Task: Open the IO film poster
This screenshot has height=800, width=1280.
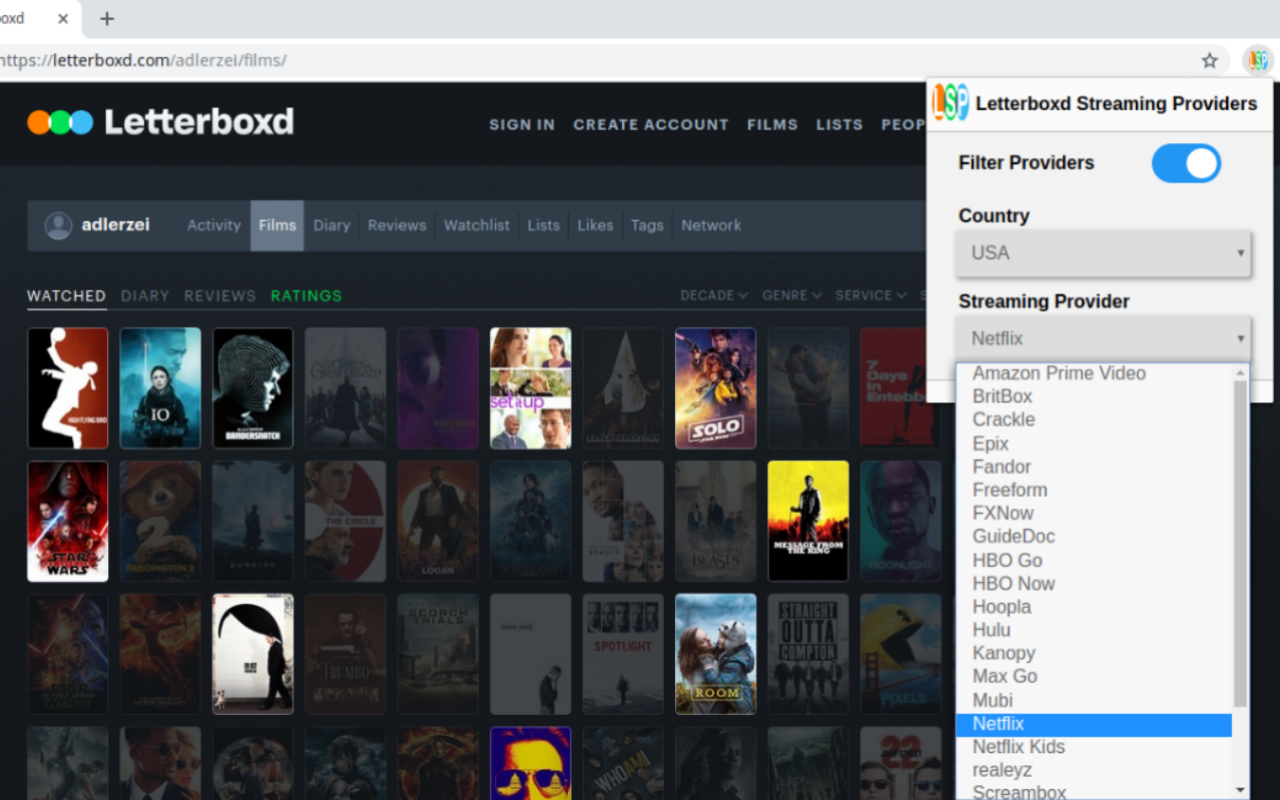Action: [160, 388]
